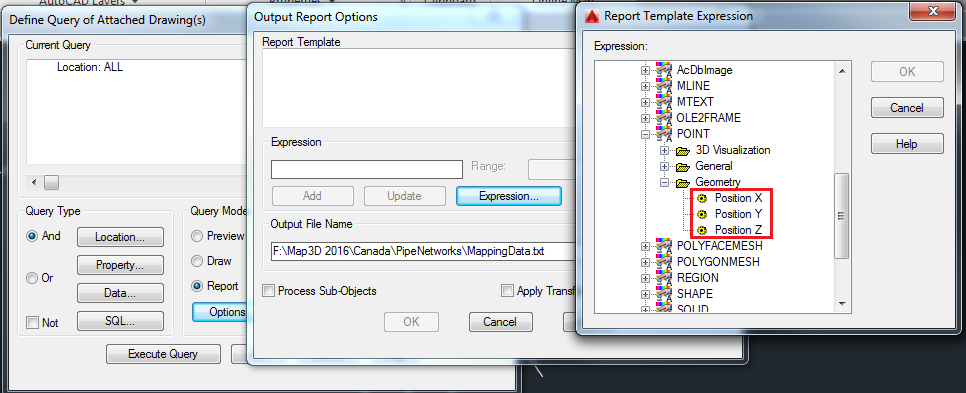The height and width of the screenshot is (393, 966).
Task: Click the General folder icon
Action: 683,166
